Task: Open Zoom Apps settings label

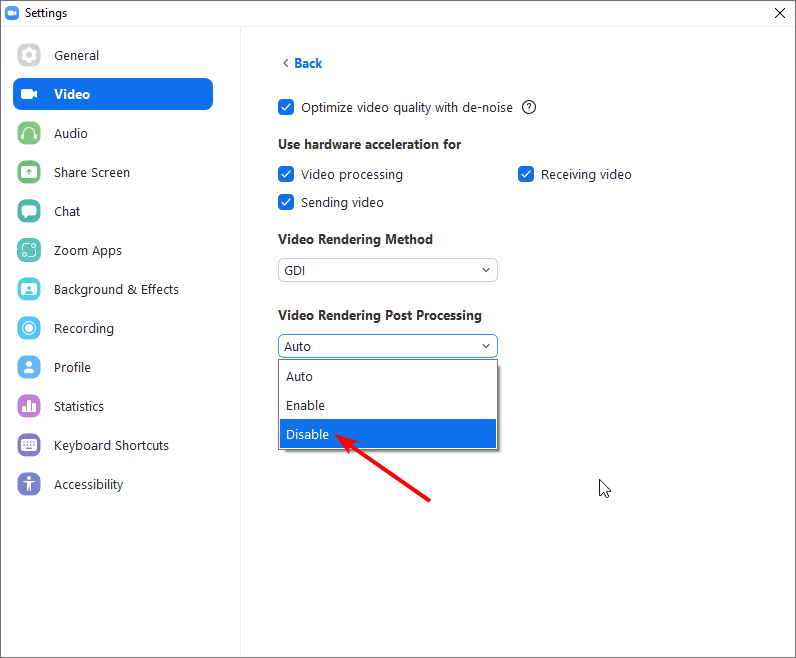Action: (88, 251)
